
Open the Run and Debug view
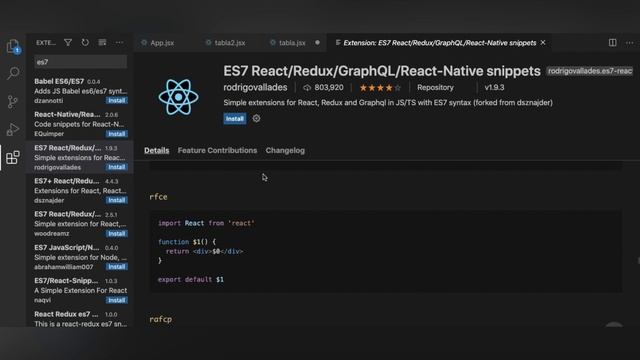click(x=13, y=129)
